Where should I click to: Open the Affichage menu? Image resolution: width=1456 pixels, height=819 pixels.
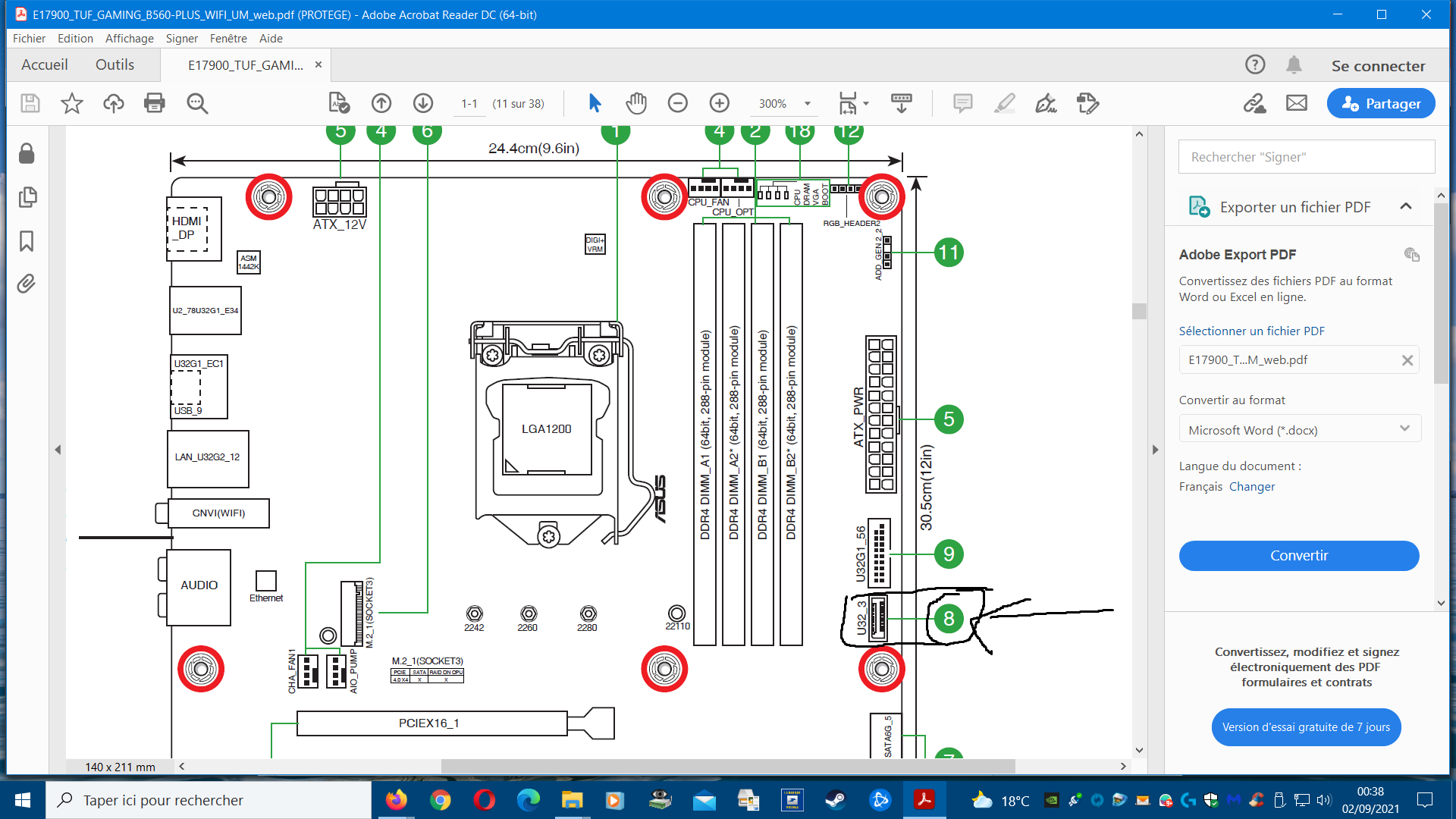[x=129, y=38]
